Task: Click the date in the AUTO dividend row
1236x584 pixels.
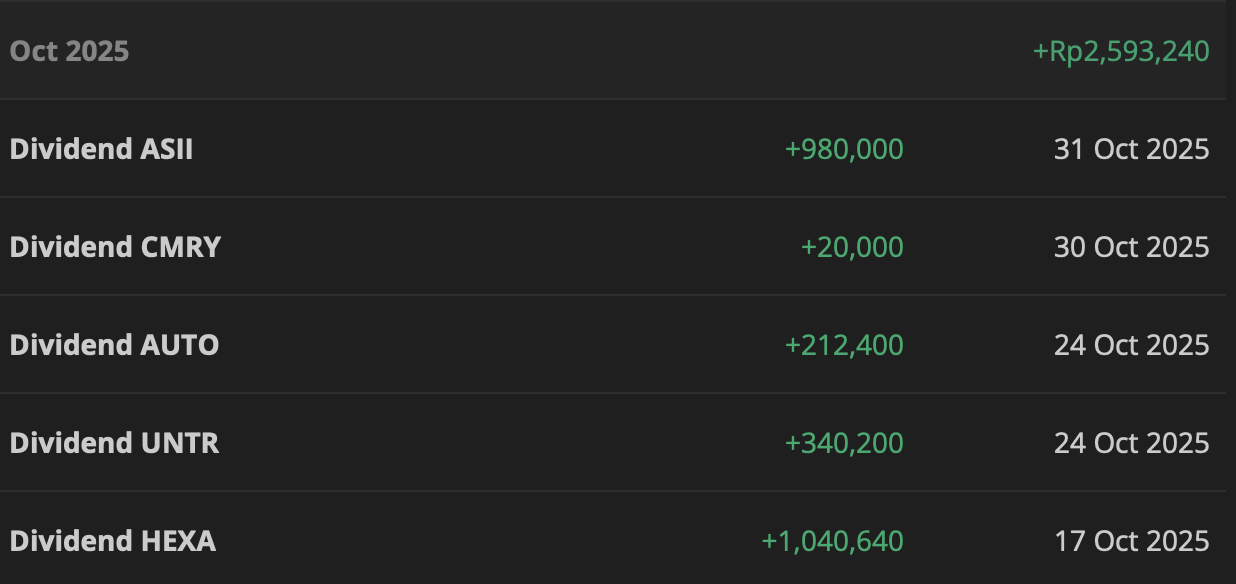Action: pos(1131,345)
